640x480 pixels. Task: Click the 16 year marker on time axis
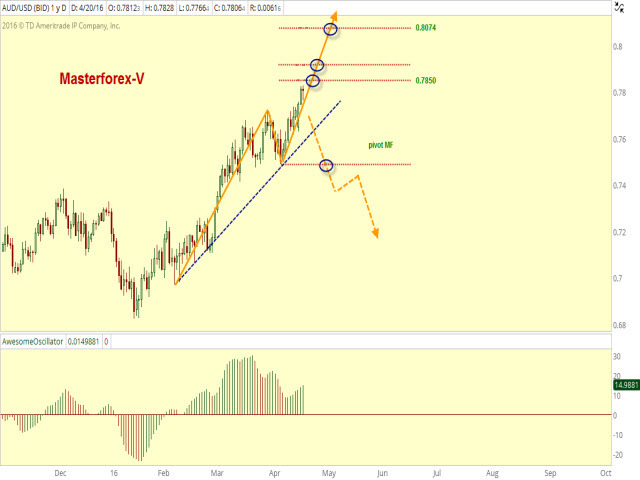point(114,473)
